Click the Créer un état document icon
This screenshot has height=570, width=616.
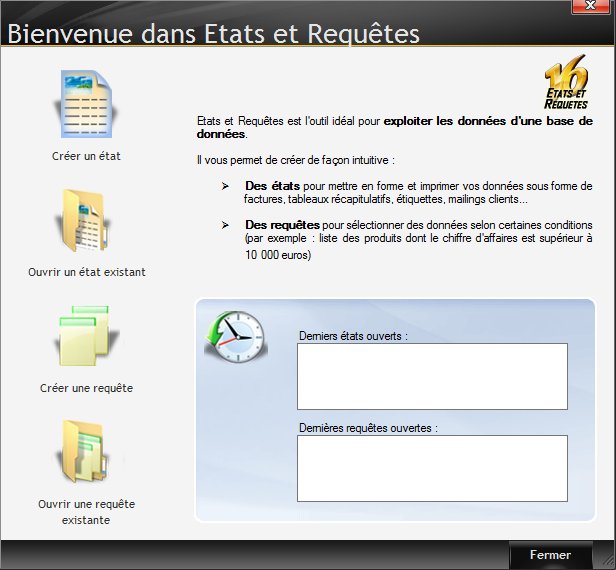coord(86,104)
